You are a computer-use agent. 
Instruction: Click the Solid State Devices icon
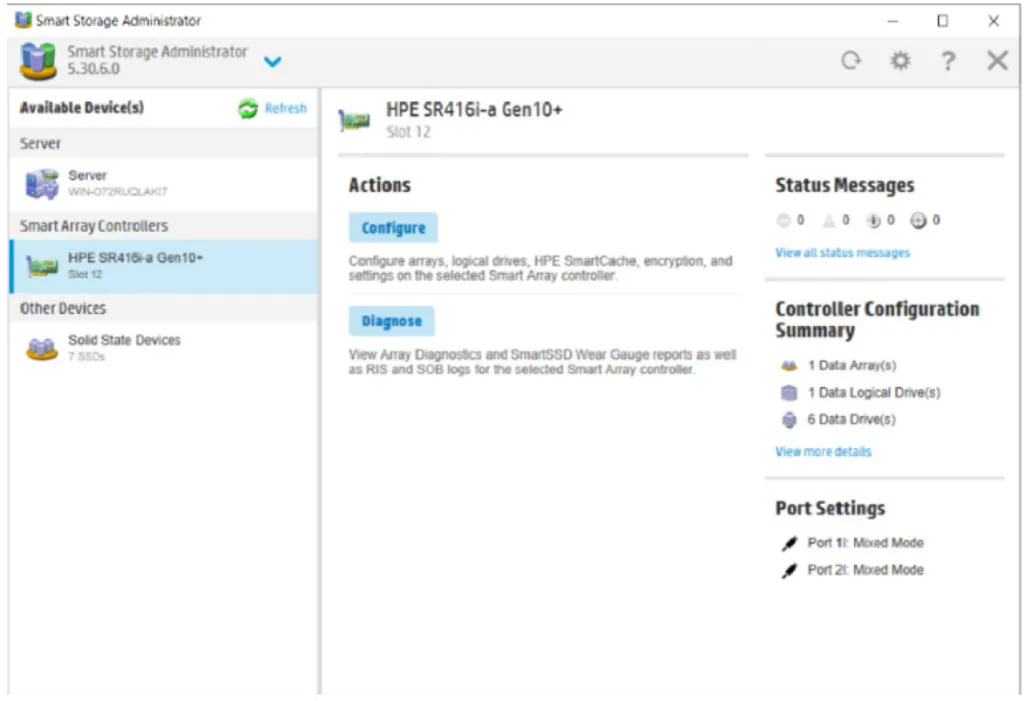pos(42,348)
